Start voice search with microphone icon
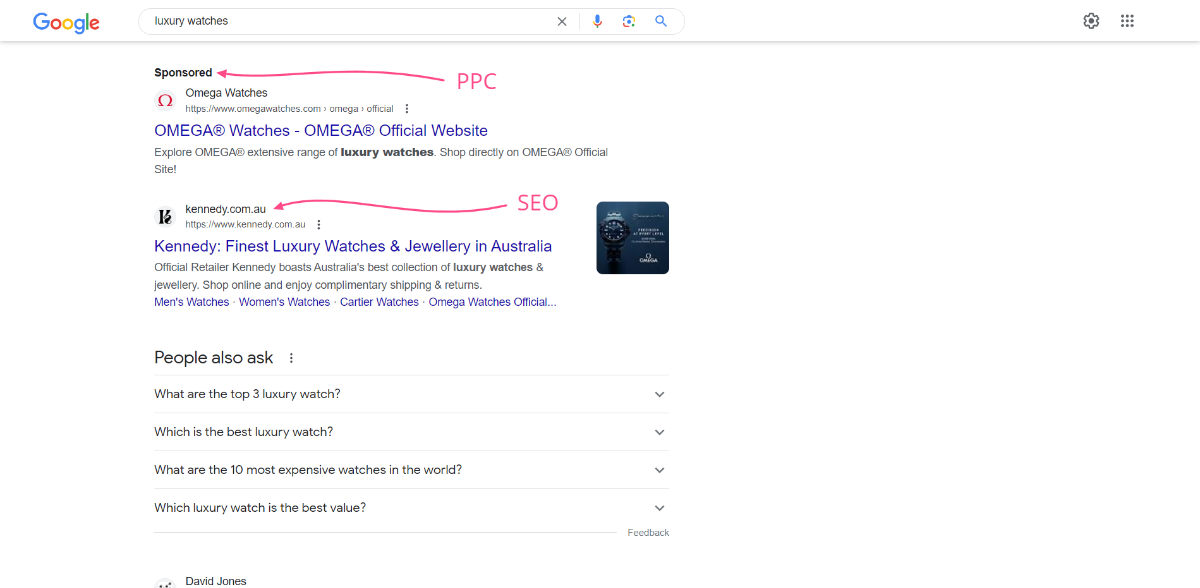 click(x=597, y=21)
